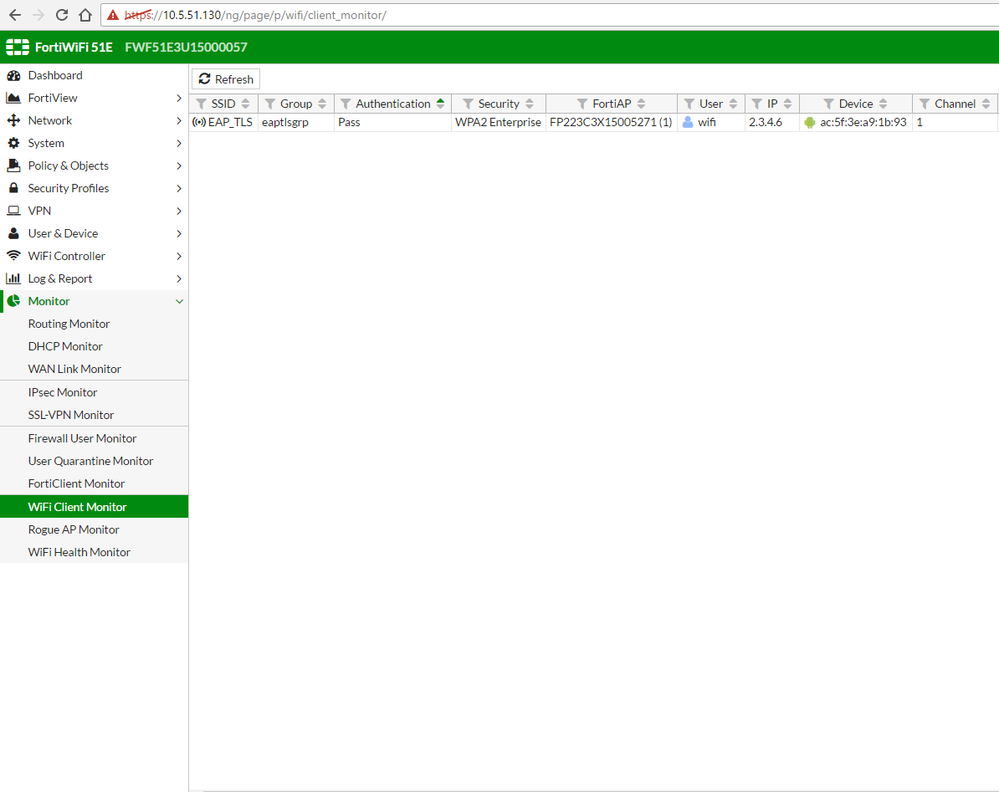
Task: Click the Device column filter icon
Action: (x=828, y=104)
